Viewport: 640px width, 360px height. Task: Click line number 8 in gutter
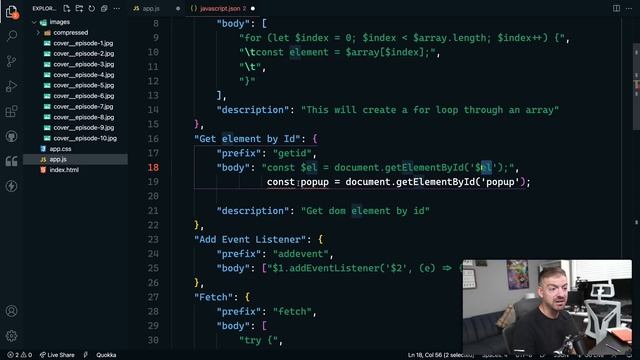pos(156,24)
